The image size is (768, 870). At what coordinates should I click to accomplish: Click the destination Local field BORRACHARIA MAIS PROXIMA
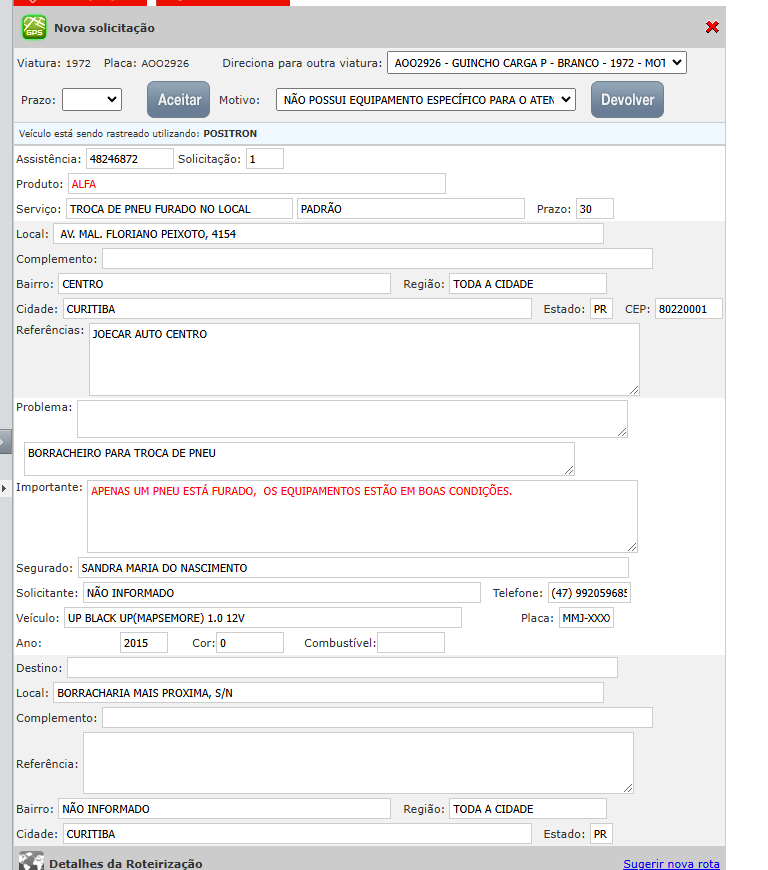coord(329,692)
